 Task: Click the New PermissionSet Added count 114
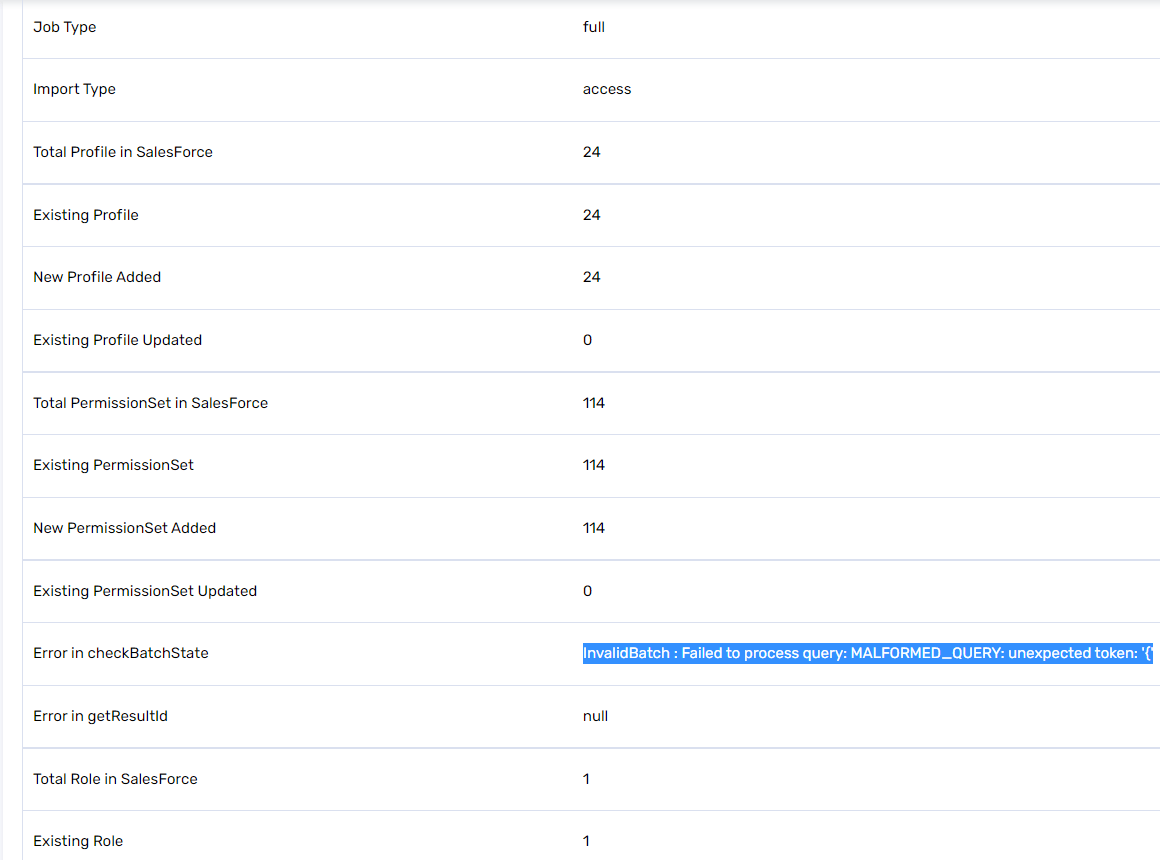click(594, 528)
